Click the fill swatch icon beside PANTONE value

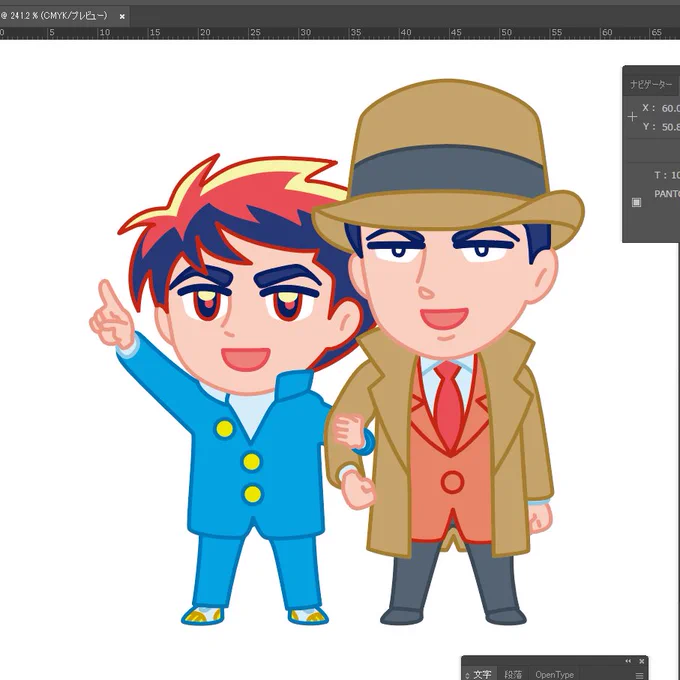pos(636,202)
